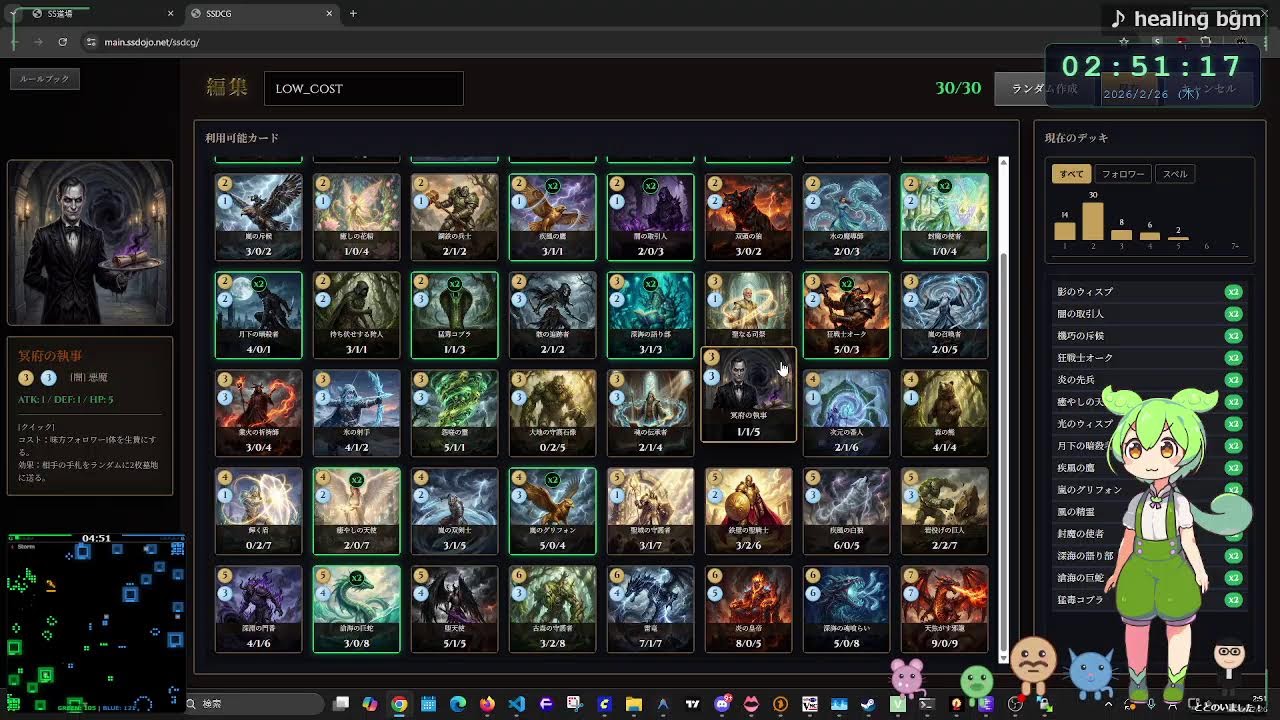Open Discord from the taskbar
The width and height of the screenshot is (1280, 720).
point(722,704)
